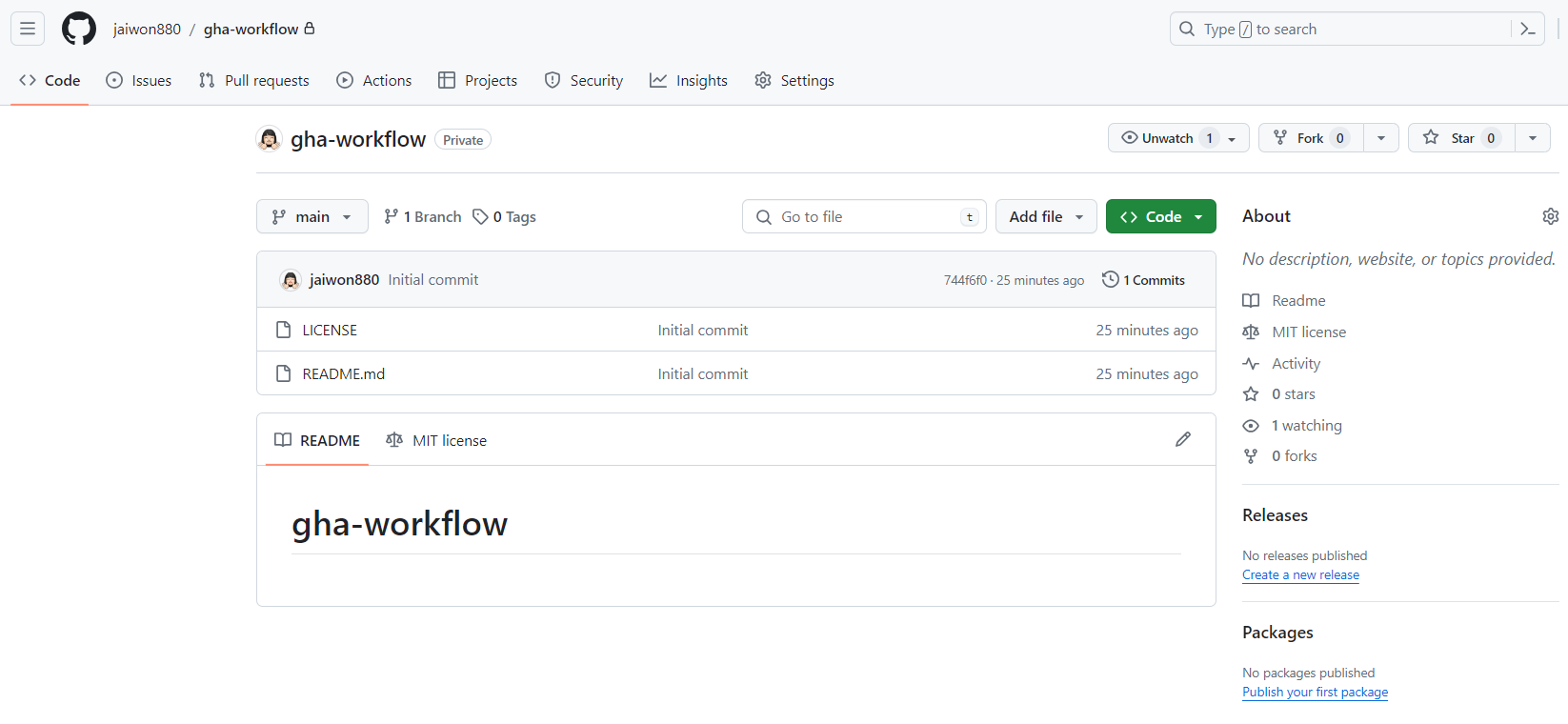Click the magnifier icon in top search
1568x724 pixels.
pyautogui.click(x=1187, y=29)
